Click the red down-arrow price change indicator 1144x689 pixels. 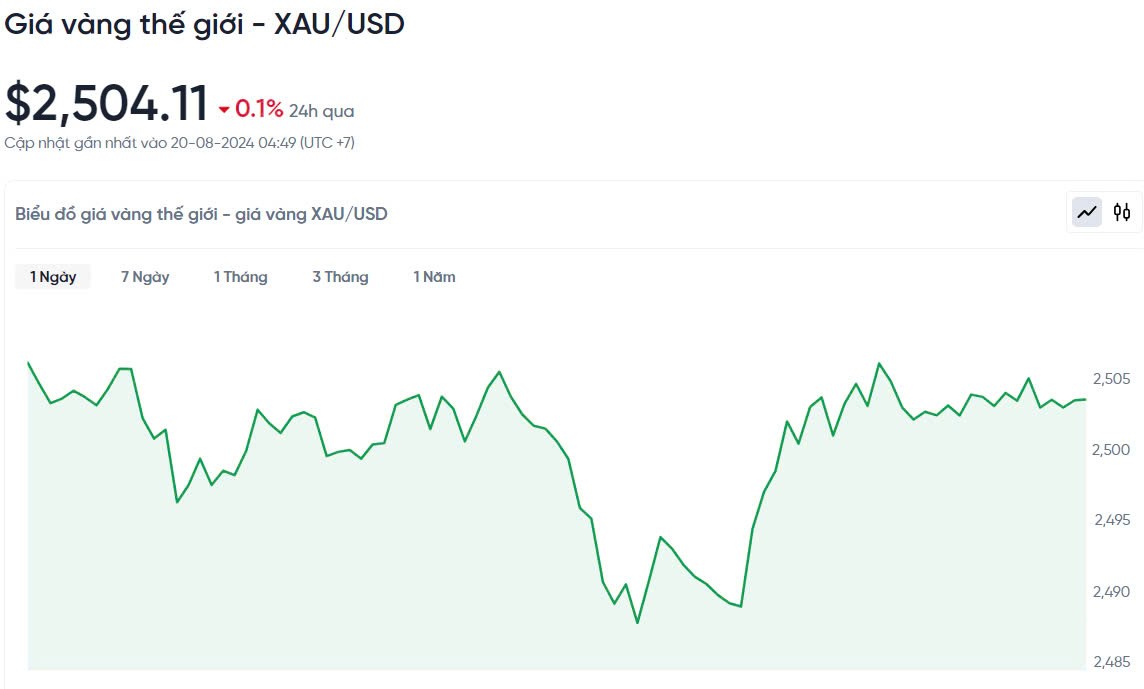pyautogui.click(x=224, y=109)
